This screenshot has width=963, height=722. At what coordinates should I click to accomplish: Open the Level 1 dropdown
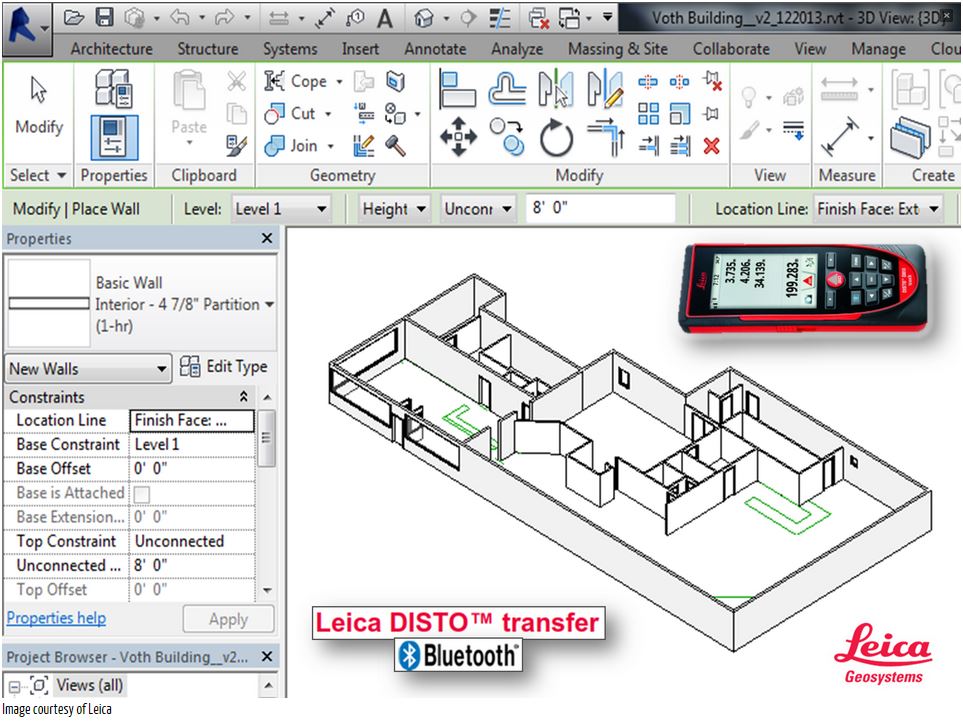pyautogui.click(x=321, y=210)
